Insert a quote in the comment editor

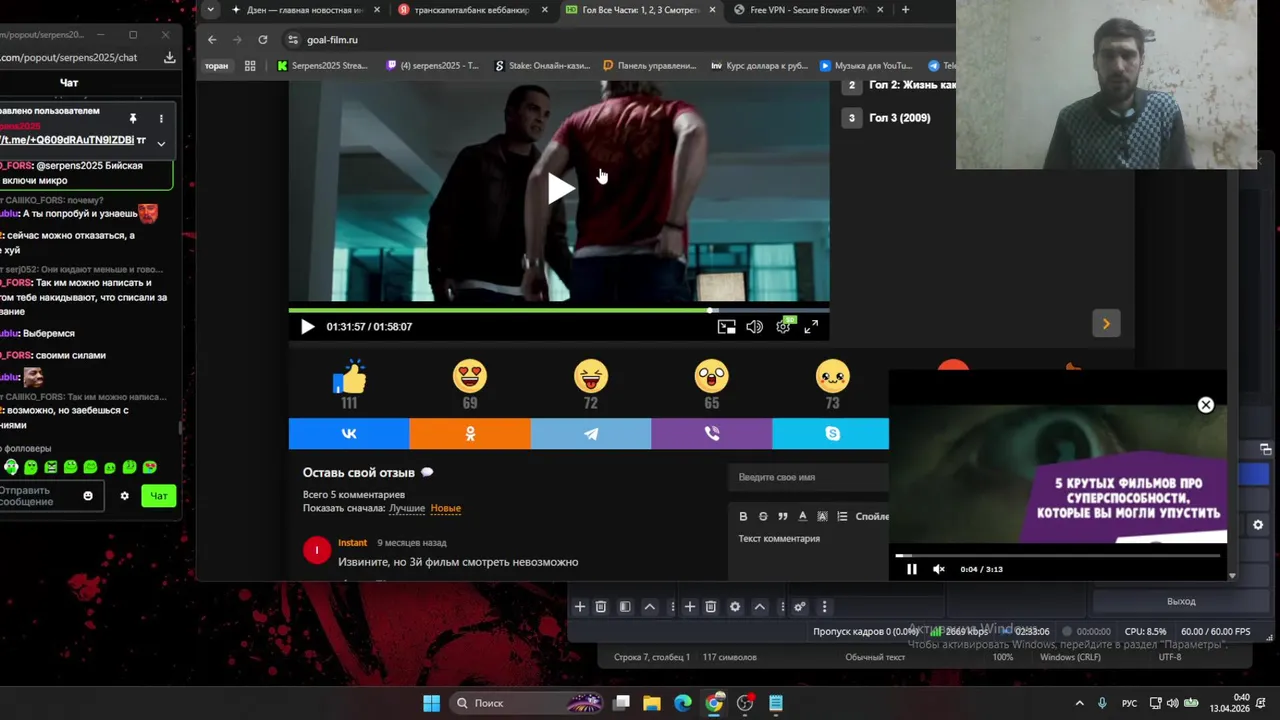click(x=783, y=516)
